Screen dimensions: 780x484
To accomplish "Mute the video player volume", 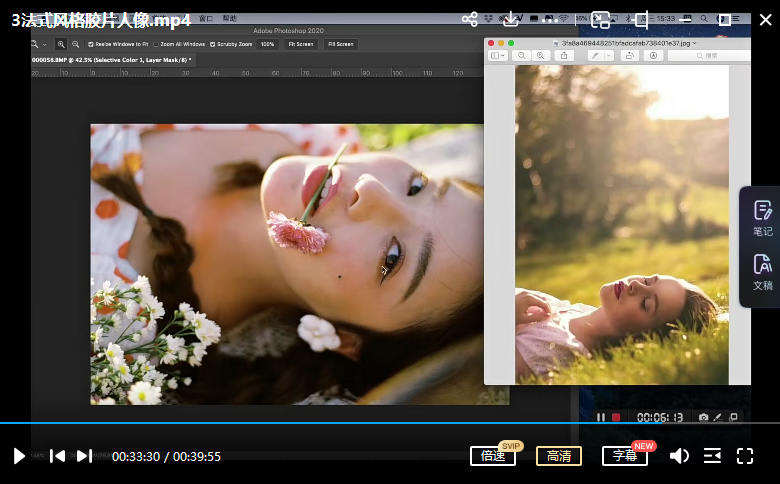I will pyautogui.click(x=679, y=456).
